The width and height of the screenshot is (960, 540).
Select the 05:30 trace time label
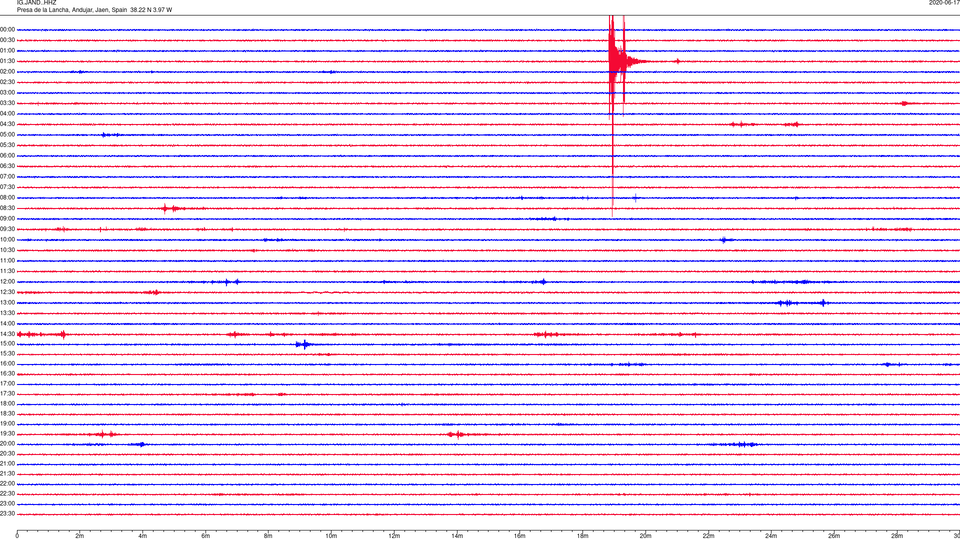tap(7, 145)
